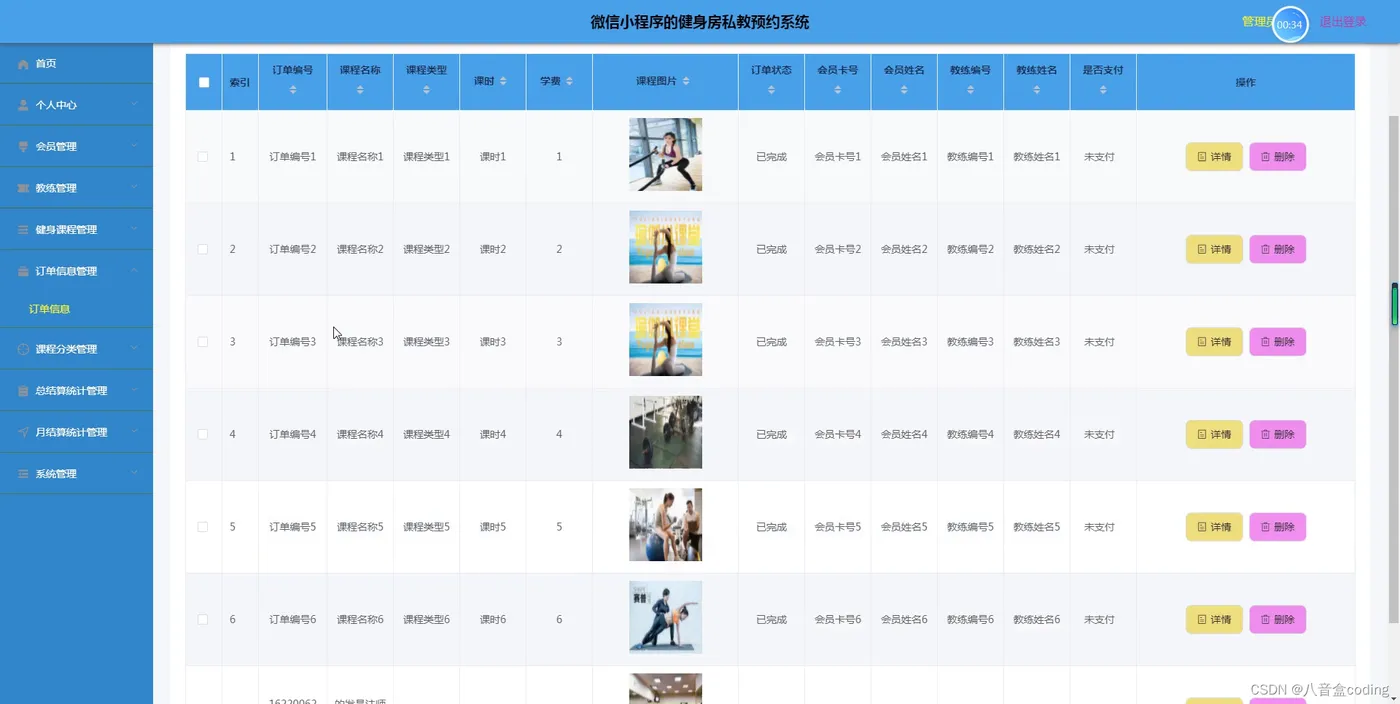Screen dimensions: 1400x704
Task: Click the 课程分类管理 circle icon
Action: [23, 349]
